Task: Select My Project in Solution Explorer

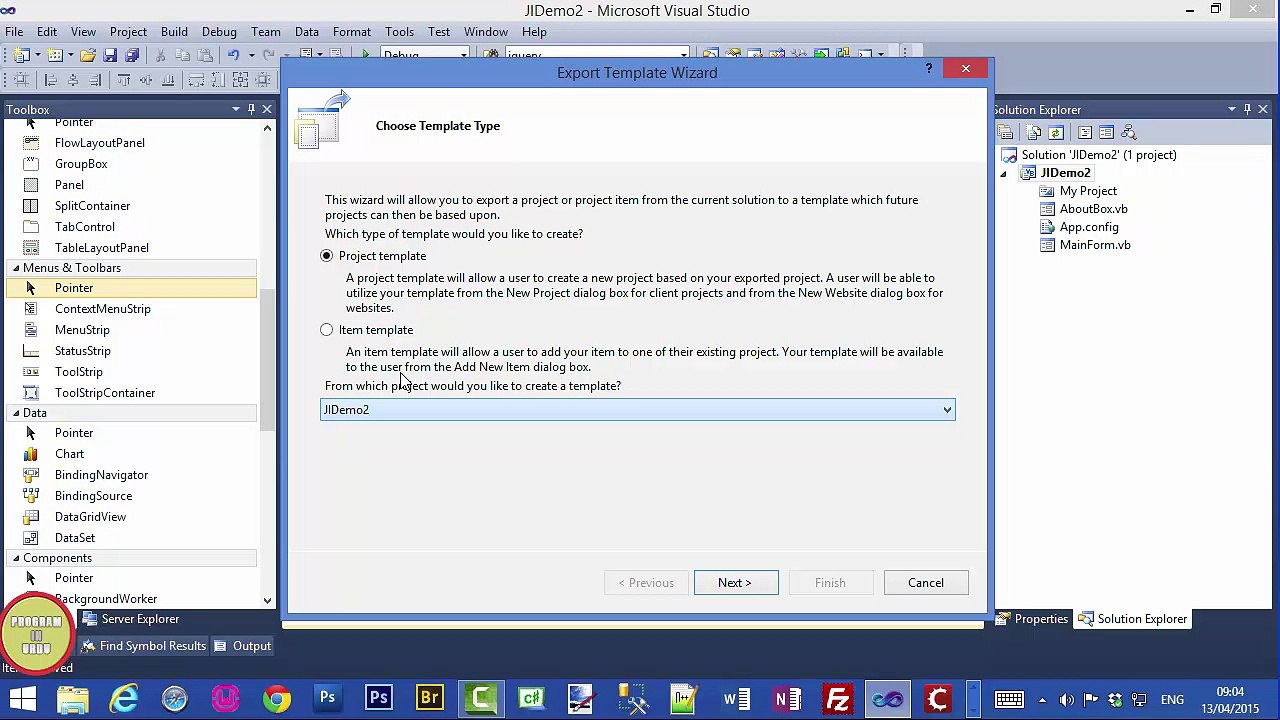Action: point(1088,191)
